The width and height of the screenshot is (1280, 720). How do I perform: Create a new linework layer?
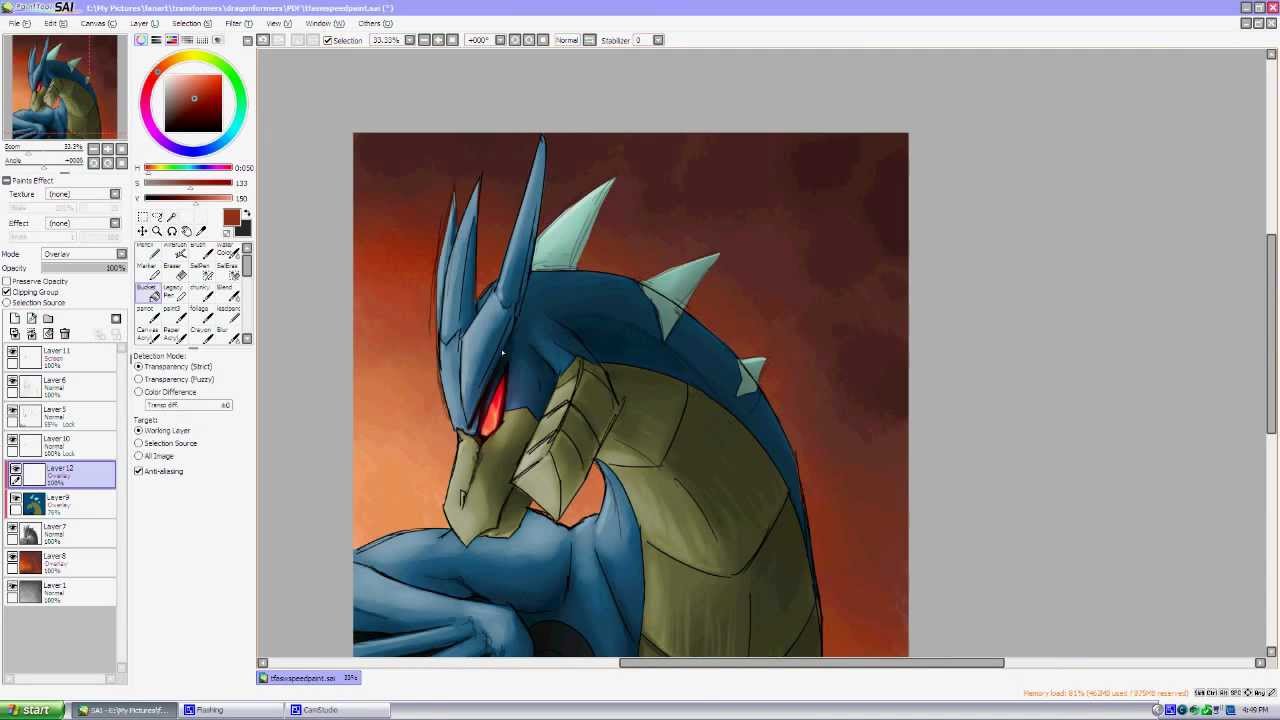point(31,319)
